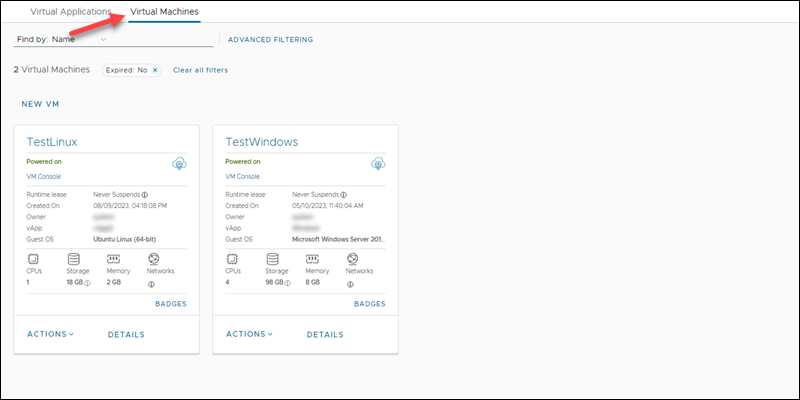Focus the Find by search input field
800x400 pixels.
click(x=161, y=39)
